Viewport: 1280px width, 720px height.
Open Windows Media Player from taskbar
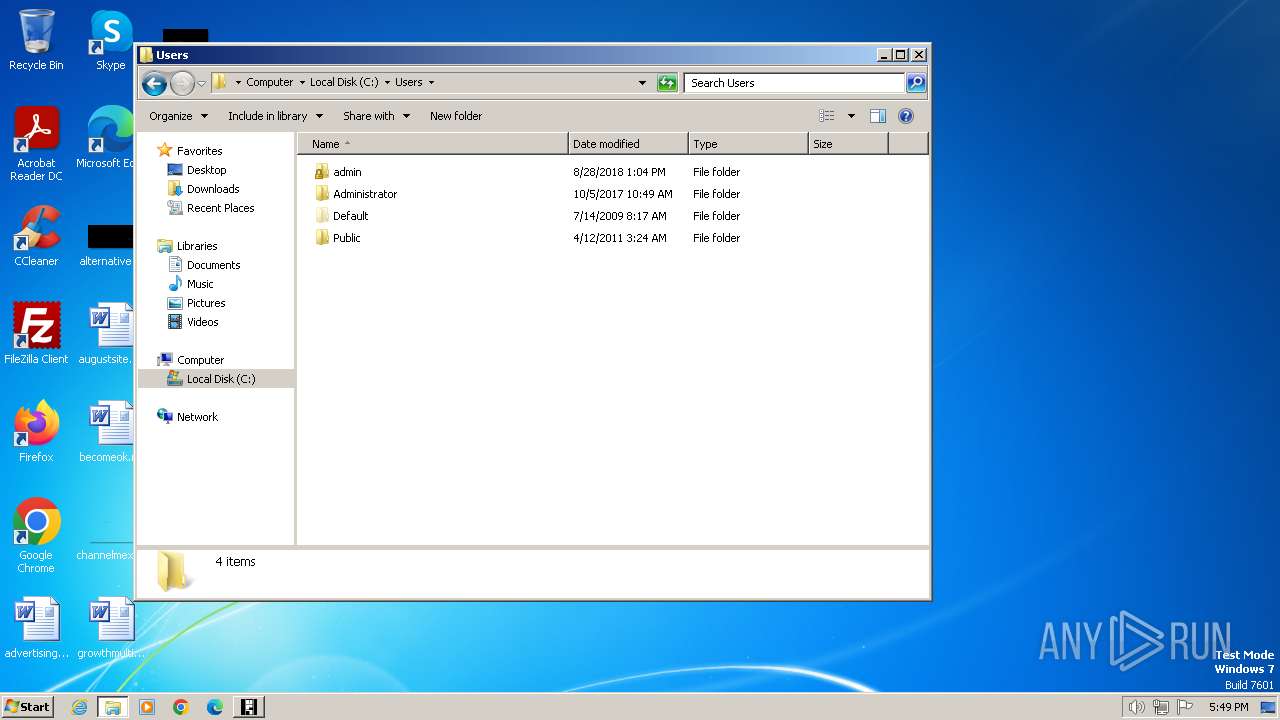[x=147, y=707]
